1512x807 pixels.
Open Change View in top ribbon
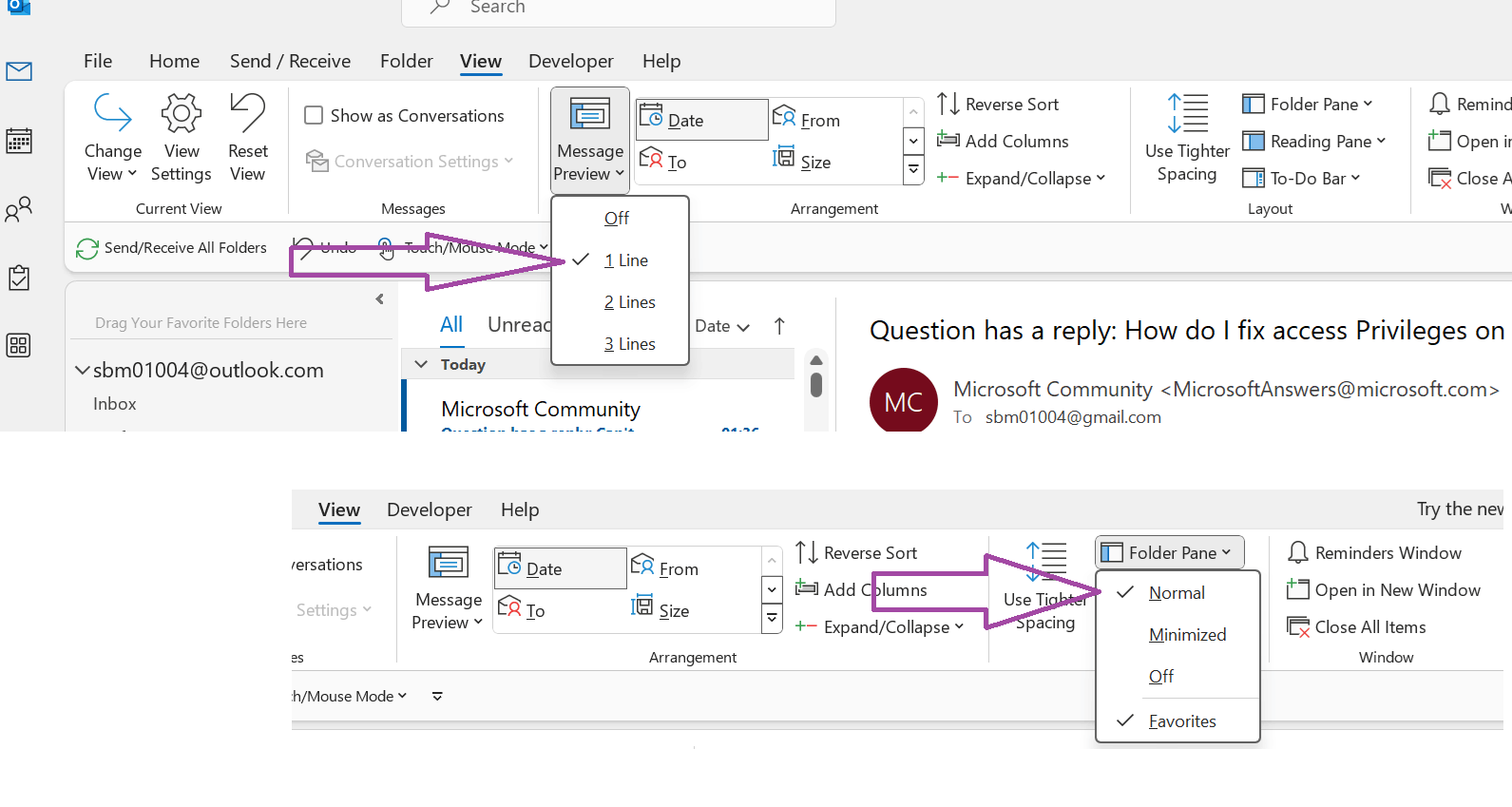(112, 138)
